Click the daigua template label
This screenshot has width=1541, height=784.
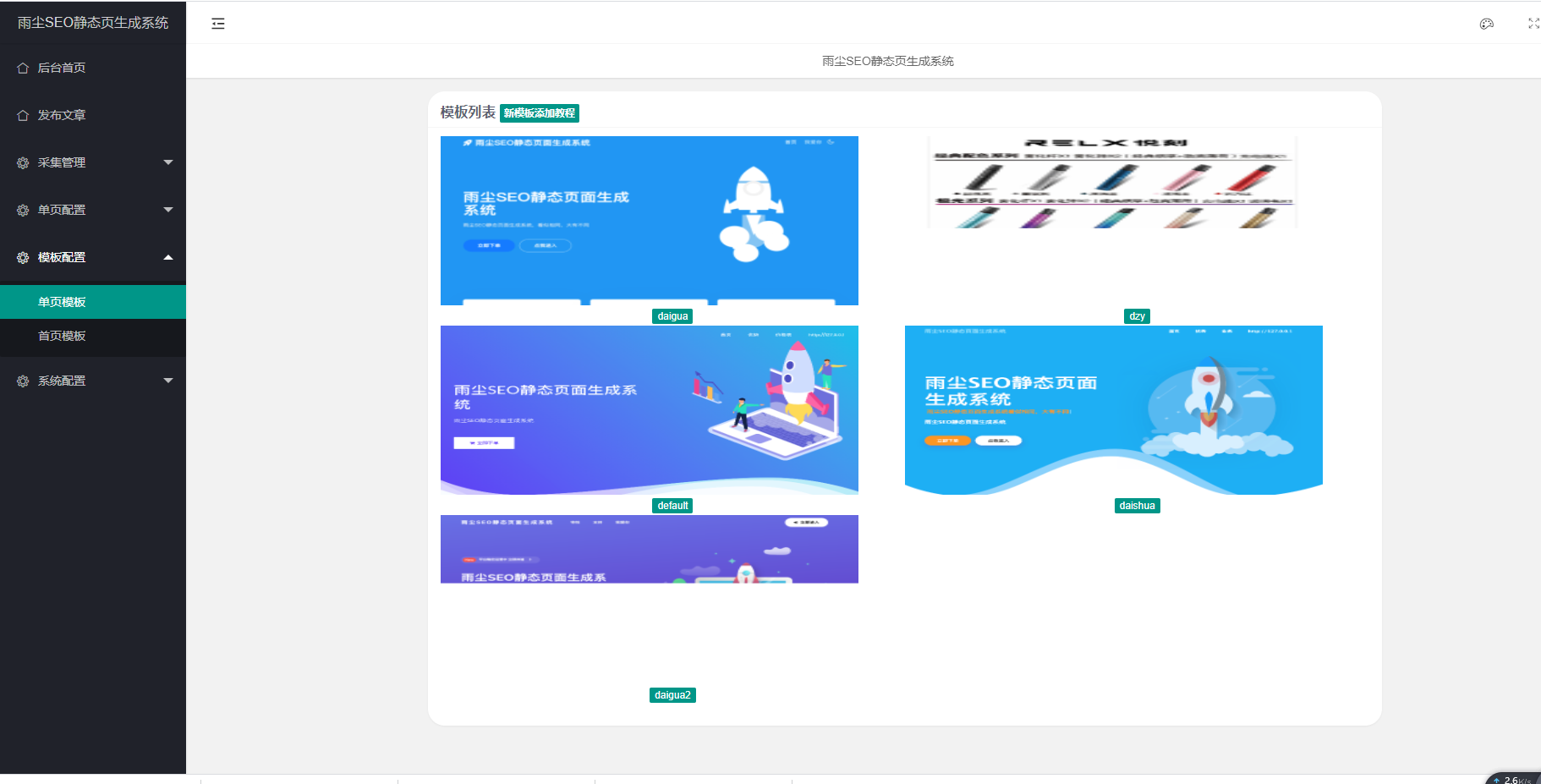pyautogui.click(x=672, y=316)
